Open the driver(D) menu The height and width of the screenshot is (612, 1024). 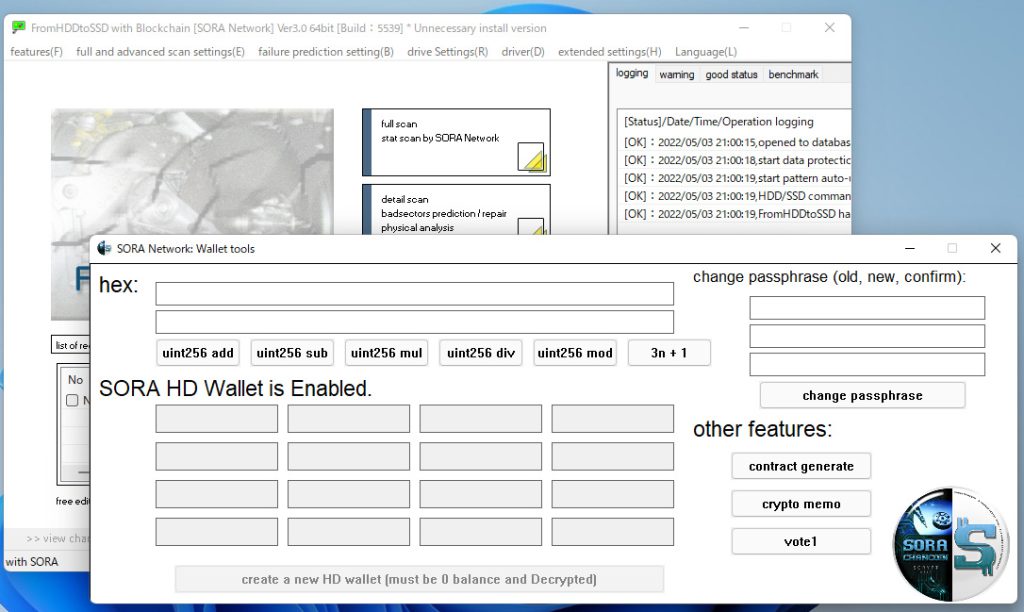[x=523, y=52]
